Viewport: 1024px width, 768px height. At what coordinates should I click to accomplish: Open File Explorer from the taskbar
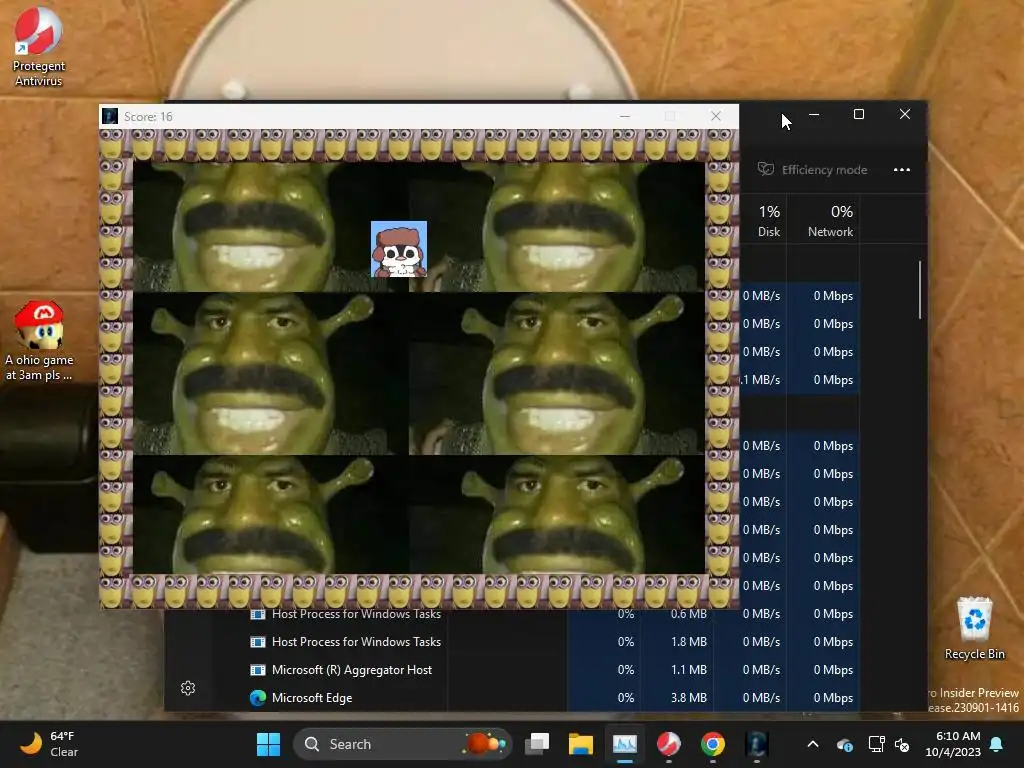click(x=581, y=744)
